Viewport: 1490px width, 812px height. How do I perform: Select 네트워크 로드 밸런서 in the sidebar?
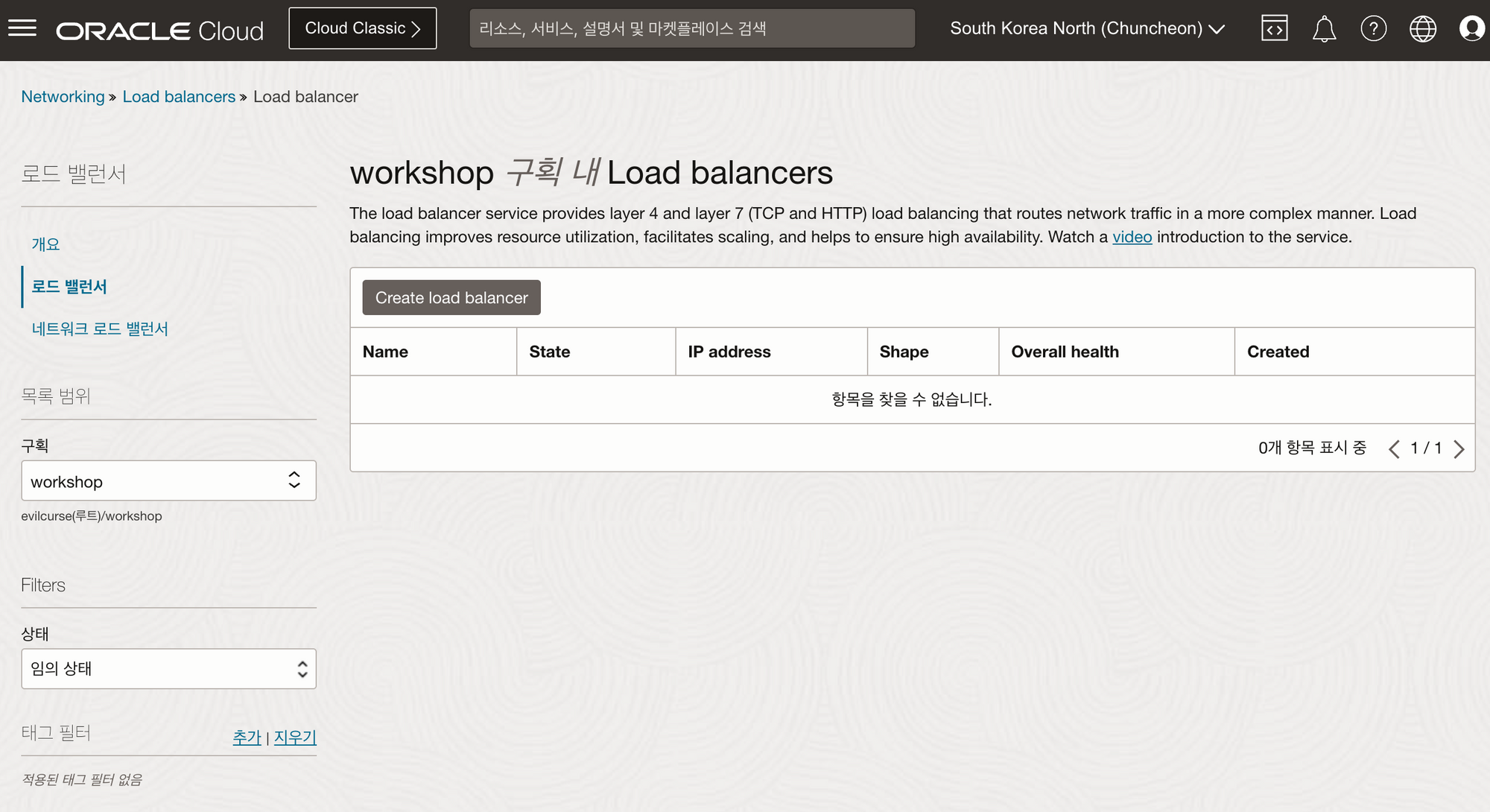coord(100,329)
